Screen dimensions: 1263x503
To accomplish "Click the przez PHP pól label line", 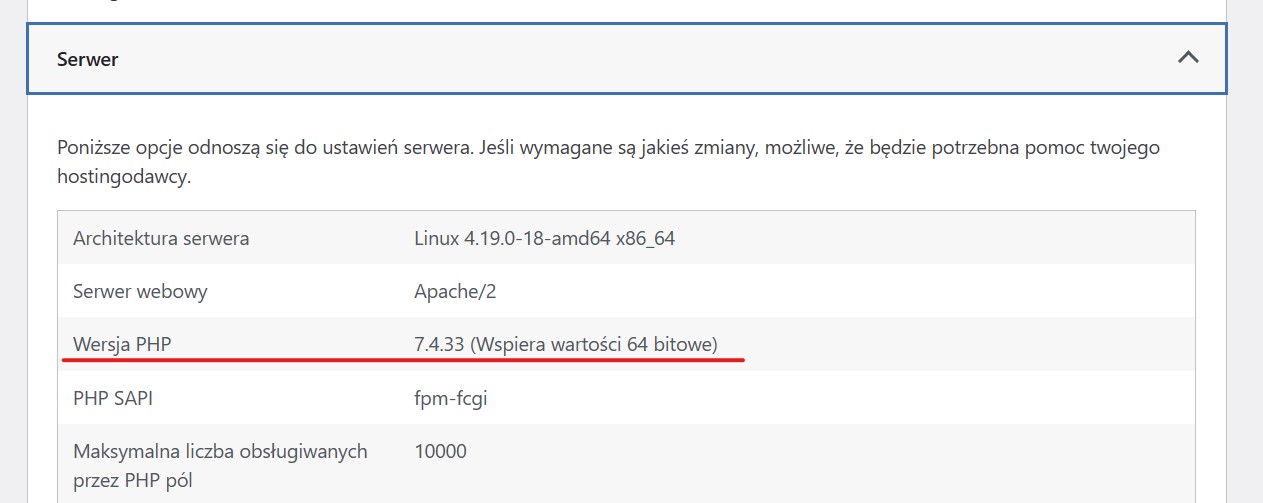I will coord(133,480).
